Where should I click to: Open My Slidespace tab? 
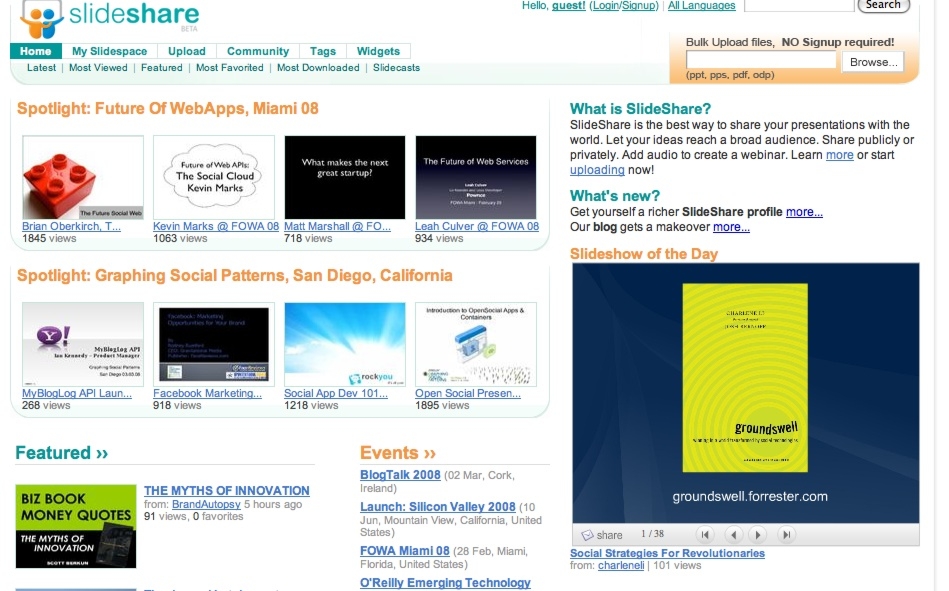coord(110,51)
